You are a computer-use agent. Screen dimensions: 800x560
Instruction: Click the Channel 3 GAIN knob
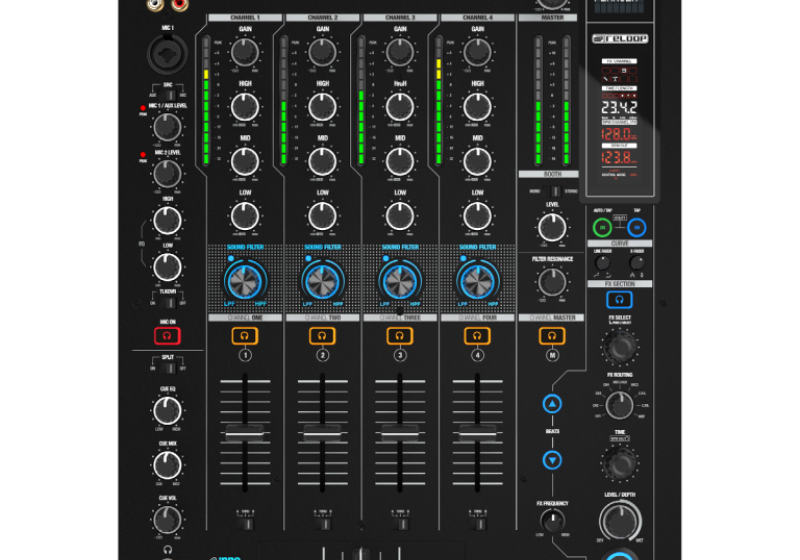pyautogui.click(x=400, y=52)
